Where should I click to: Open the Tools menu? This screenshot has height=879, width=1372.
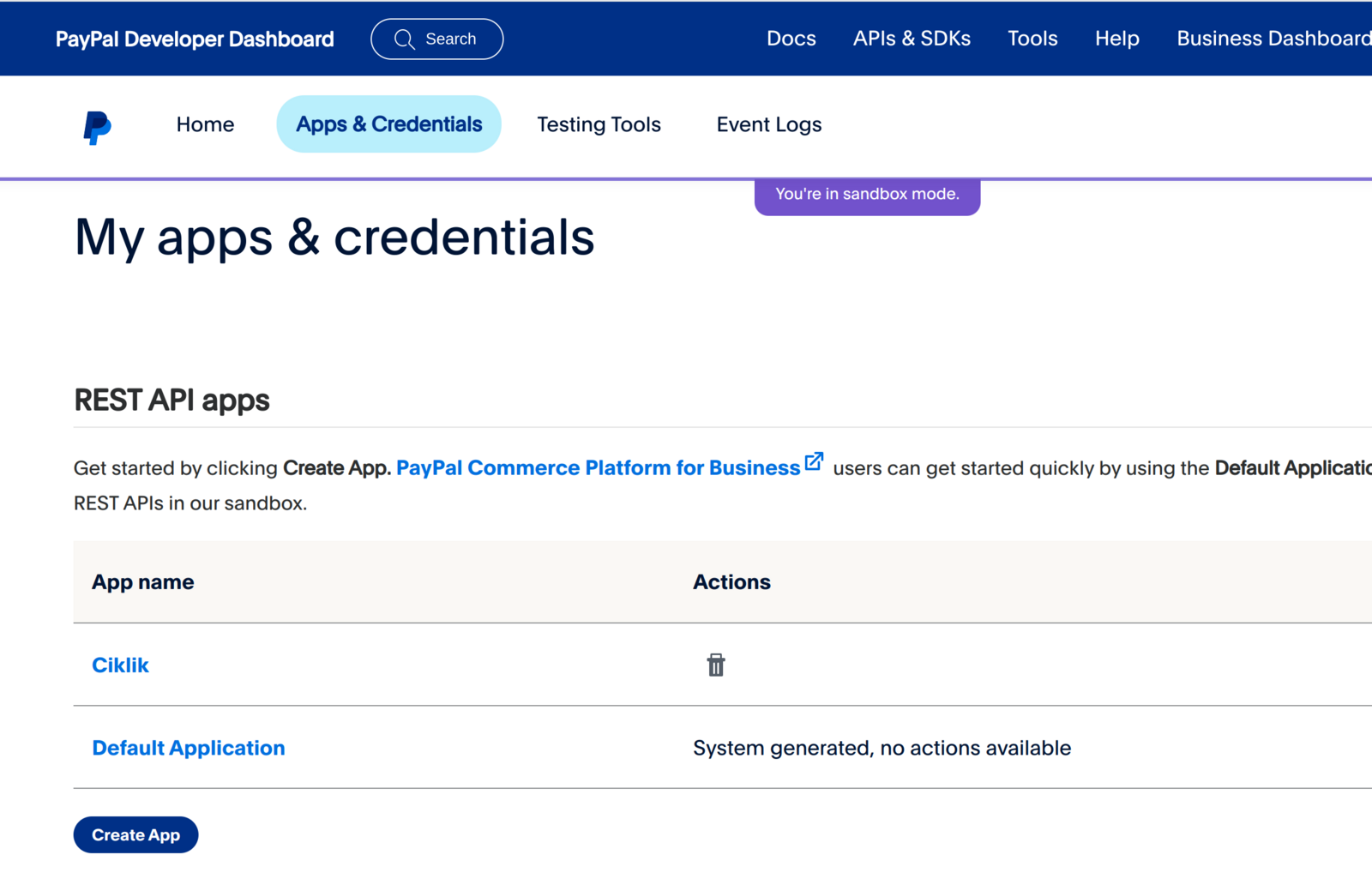click(1032, 39)
